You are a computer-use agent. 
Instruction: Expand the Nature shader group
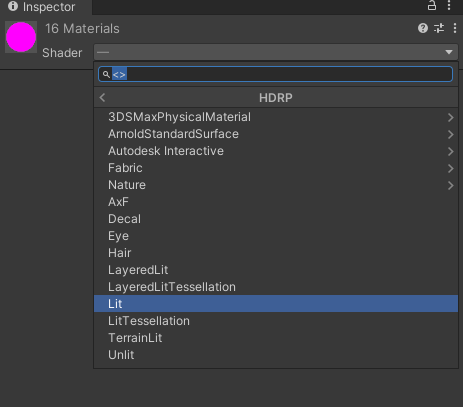click(x=276, y=185)
